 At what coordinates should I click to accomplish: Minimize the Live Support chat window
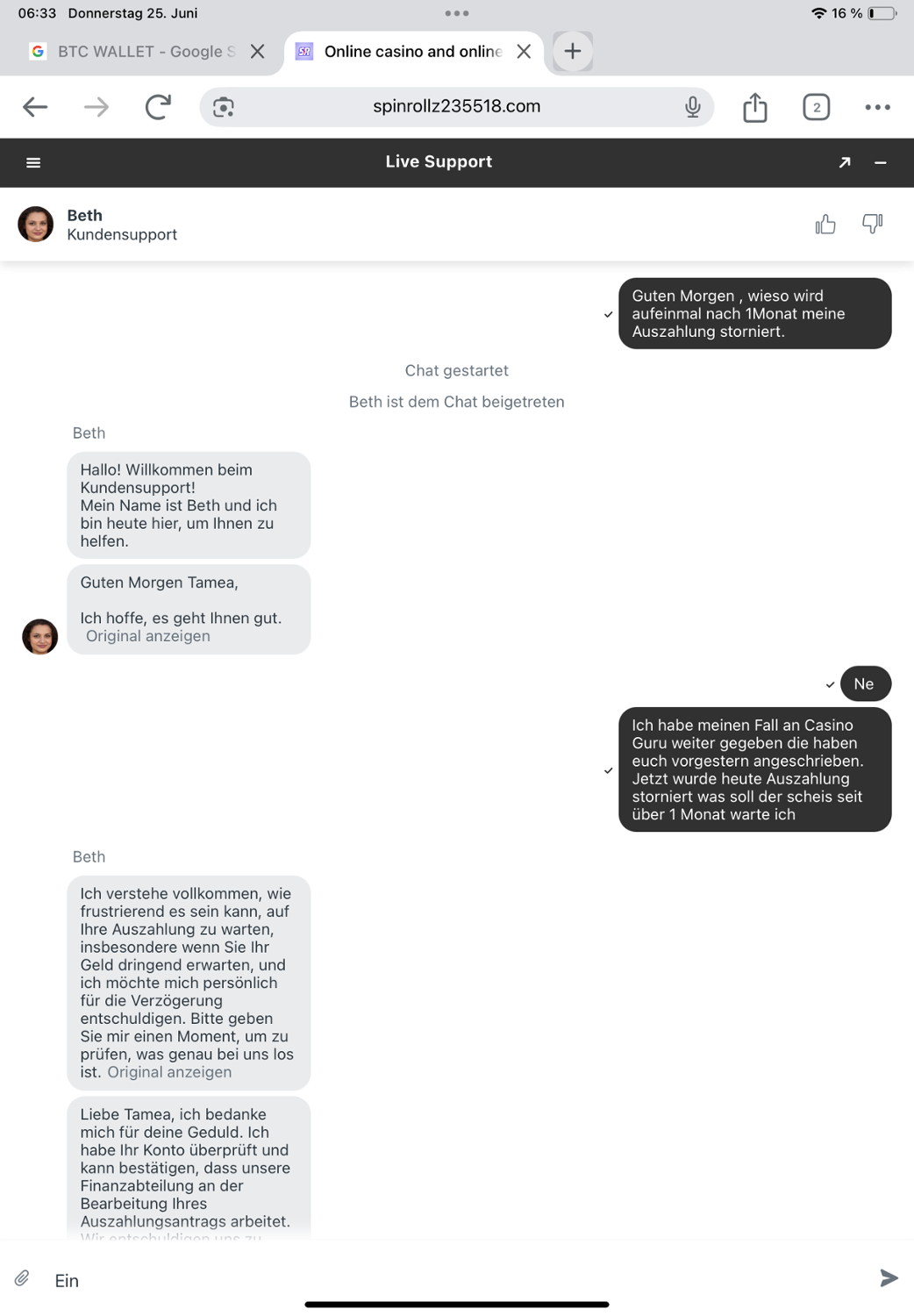click(x=881, y=162)
